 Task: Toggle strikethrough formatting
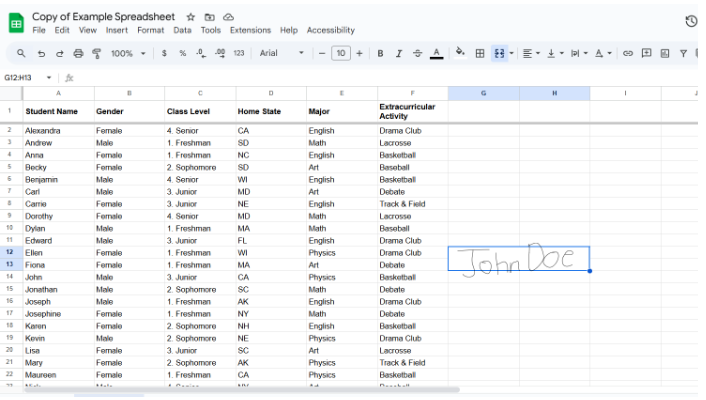point(417,53)
